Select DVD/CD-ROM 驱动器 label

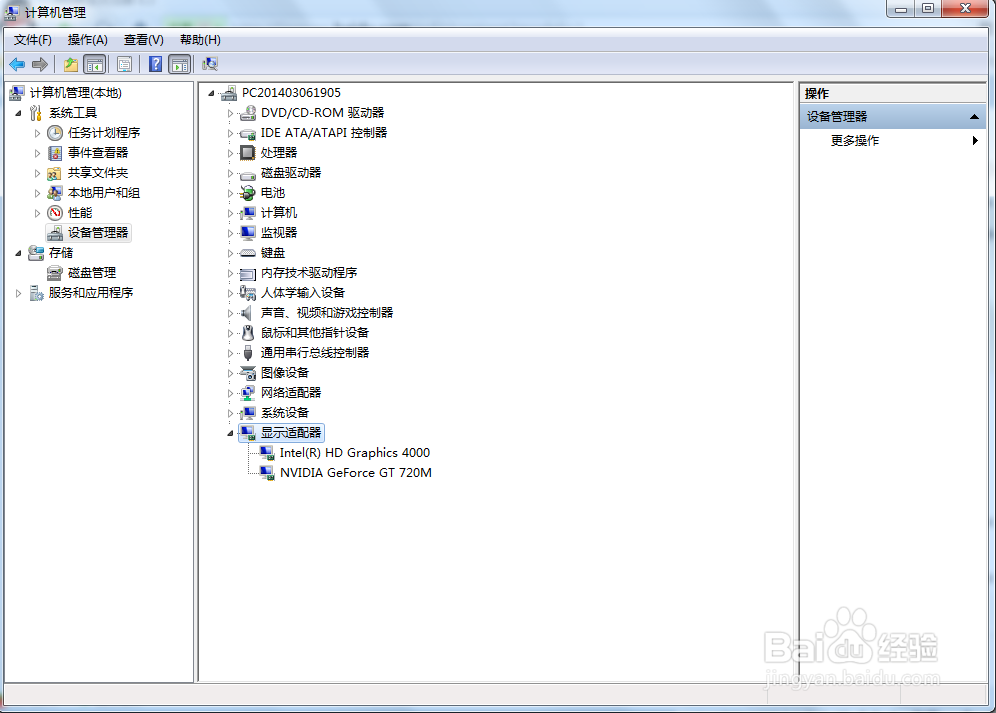click(322, 113)
